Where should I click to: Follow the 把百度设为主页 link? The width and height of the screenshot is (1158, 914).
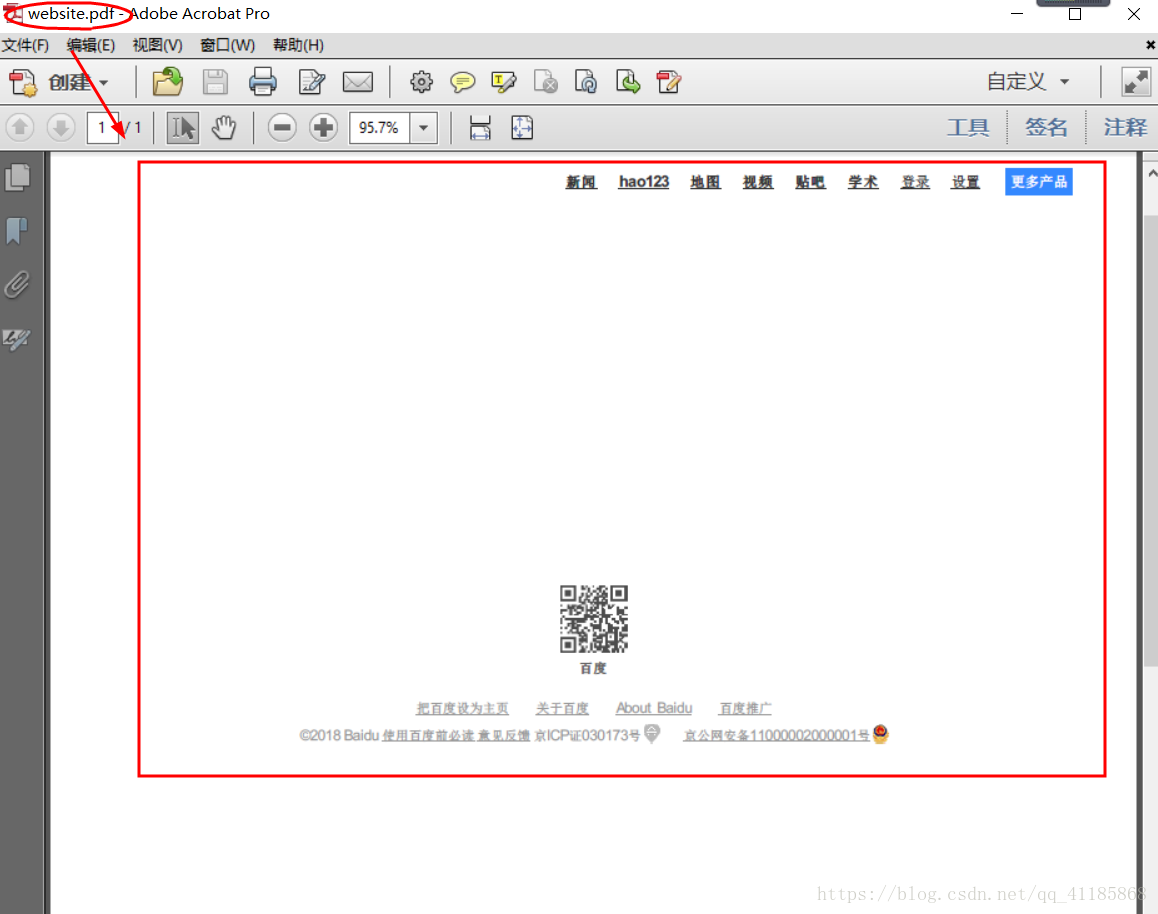click(462, 709)
